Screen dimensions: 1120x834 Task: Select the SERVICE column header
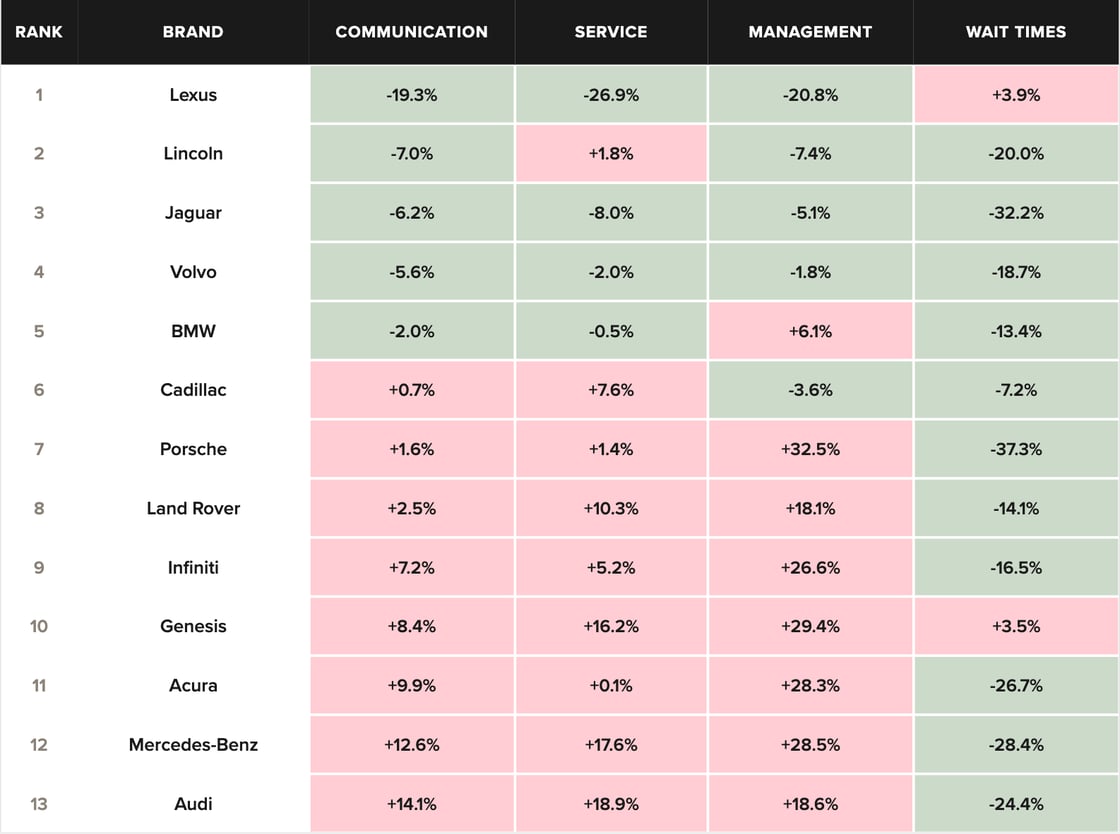[x=611, y=32]
